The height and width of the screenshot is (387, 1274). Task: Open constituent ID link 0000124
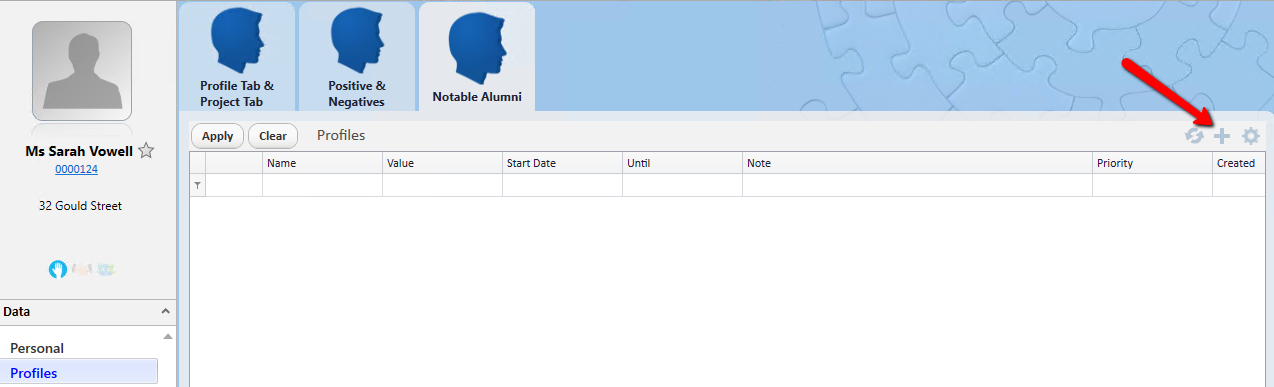(76, 169)
